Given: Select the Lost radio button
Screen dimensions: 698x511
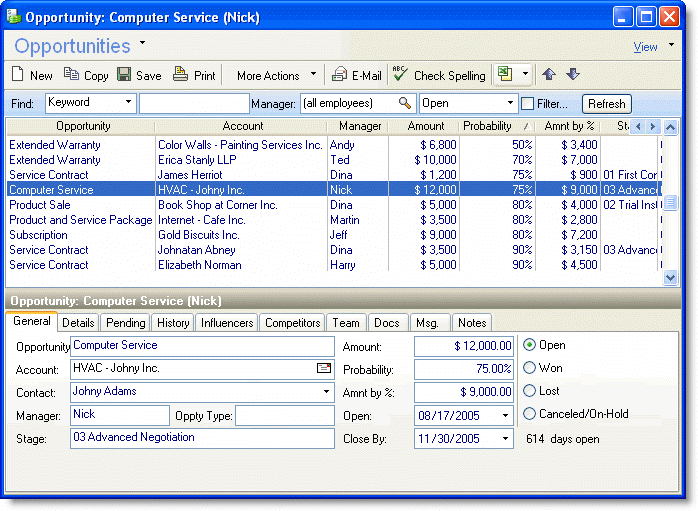Looking at the screenshot, I should pos(530,390).
